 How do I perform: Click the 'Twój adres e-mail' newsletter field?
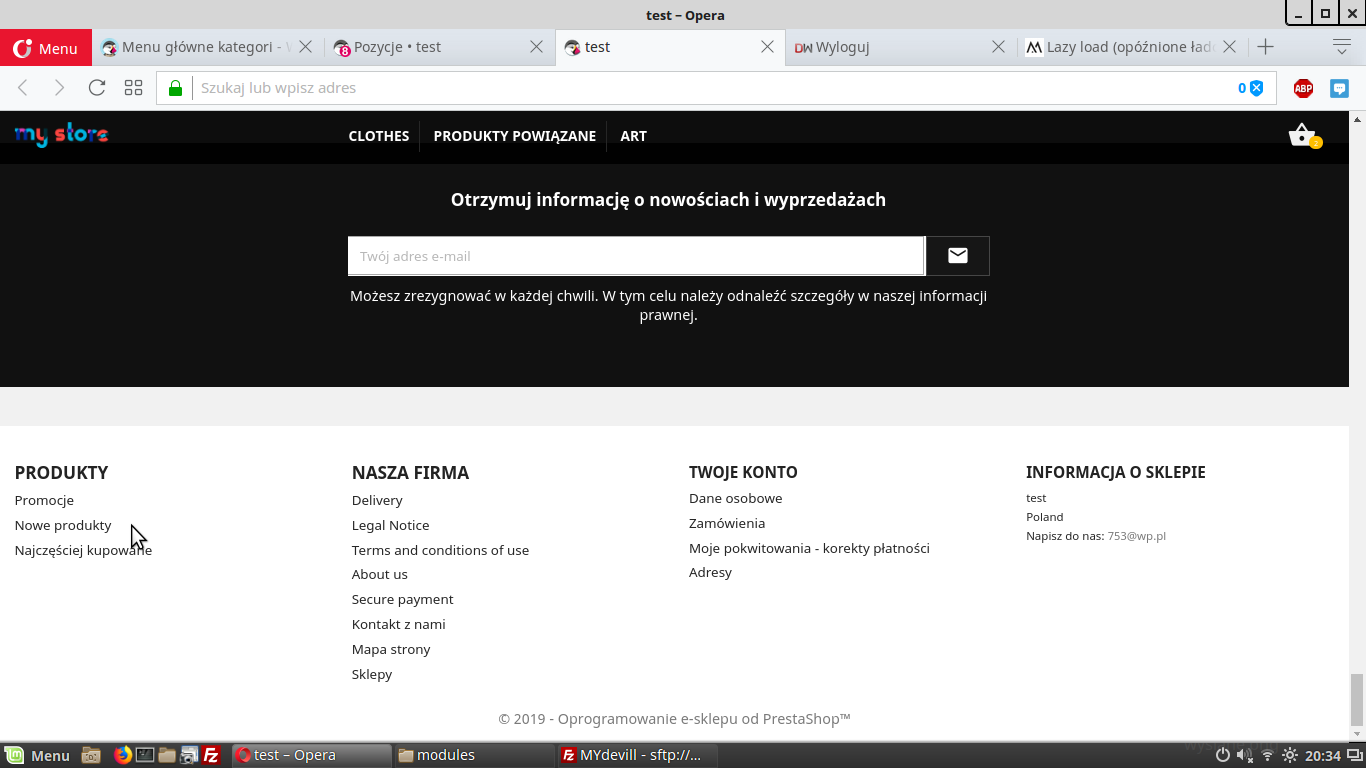pyautogui.click(x=636, y=256)
